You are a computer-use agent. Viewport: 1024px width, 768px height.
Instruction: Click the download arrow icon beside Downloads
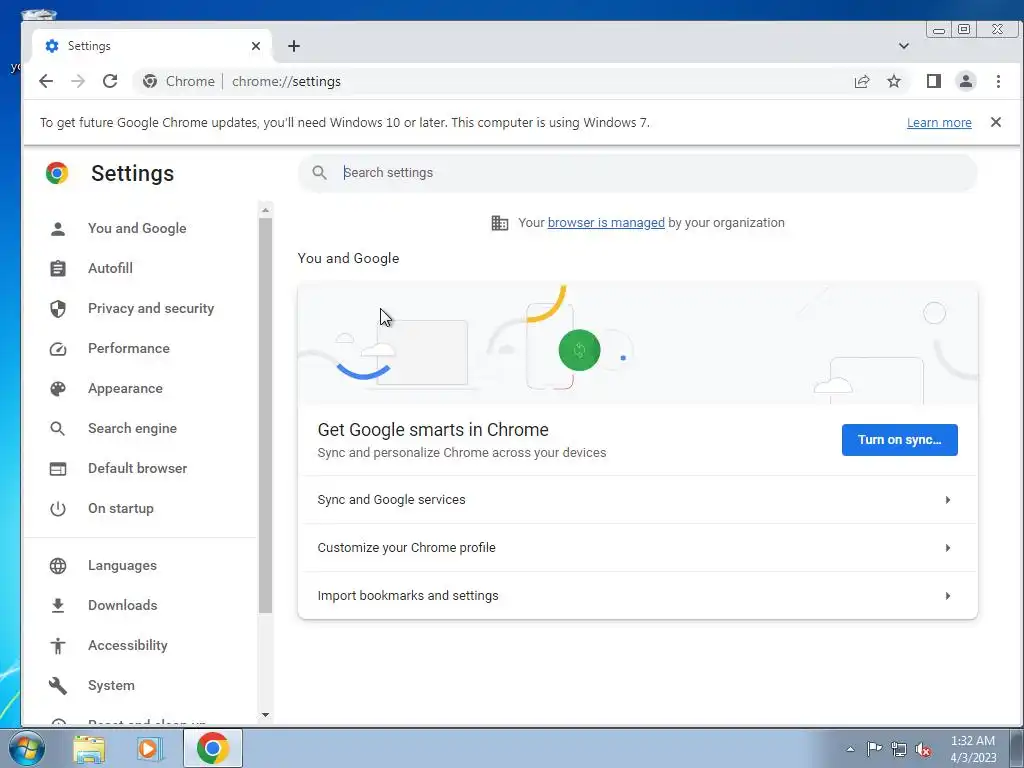pyautogui.click(x=57, y=605)
